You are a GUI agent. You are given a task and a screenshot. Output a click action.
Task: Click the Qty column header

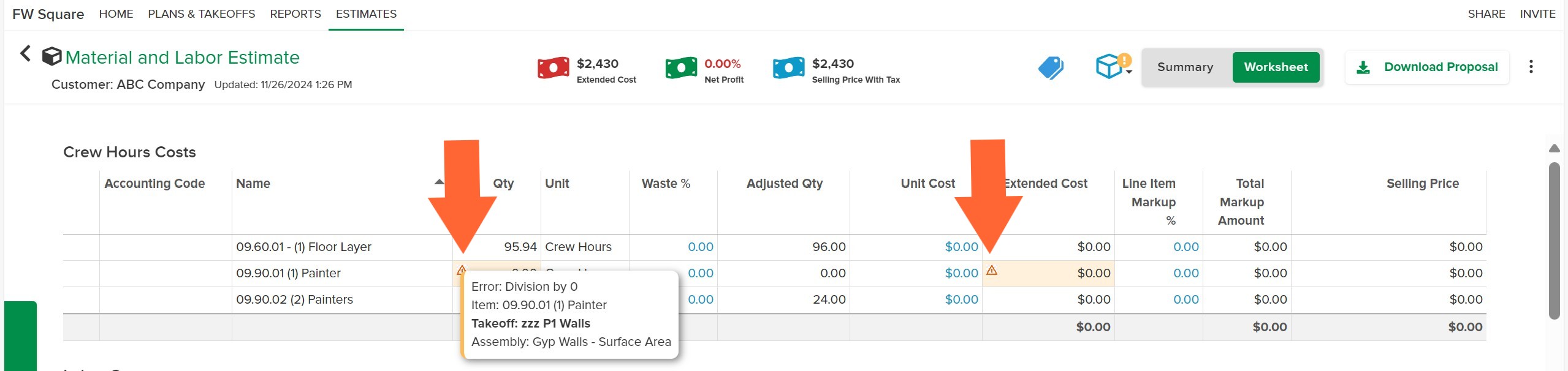click(x=503, y=184)
